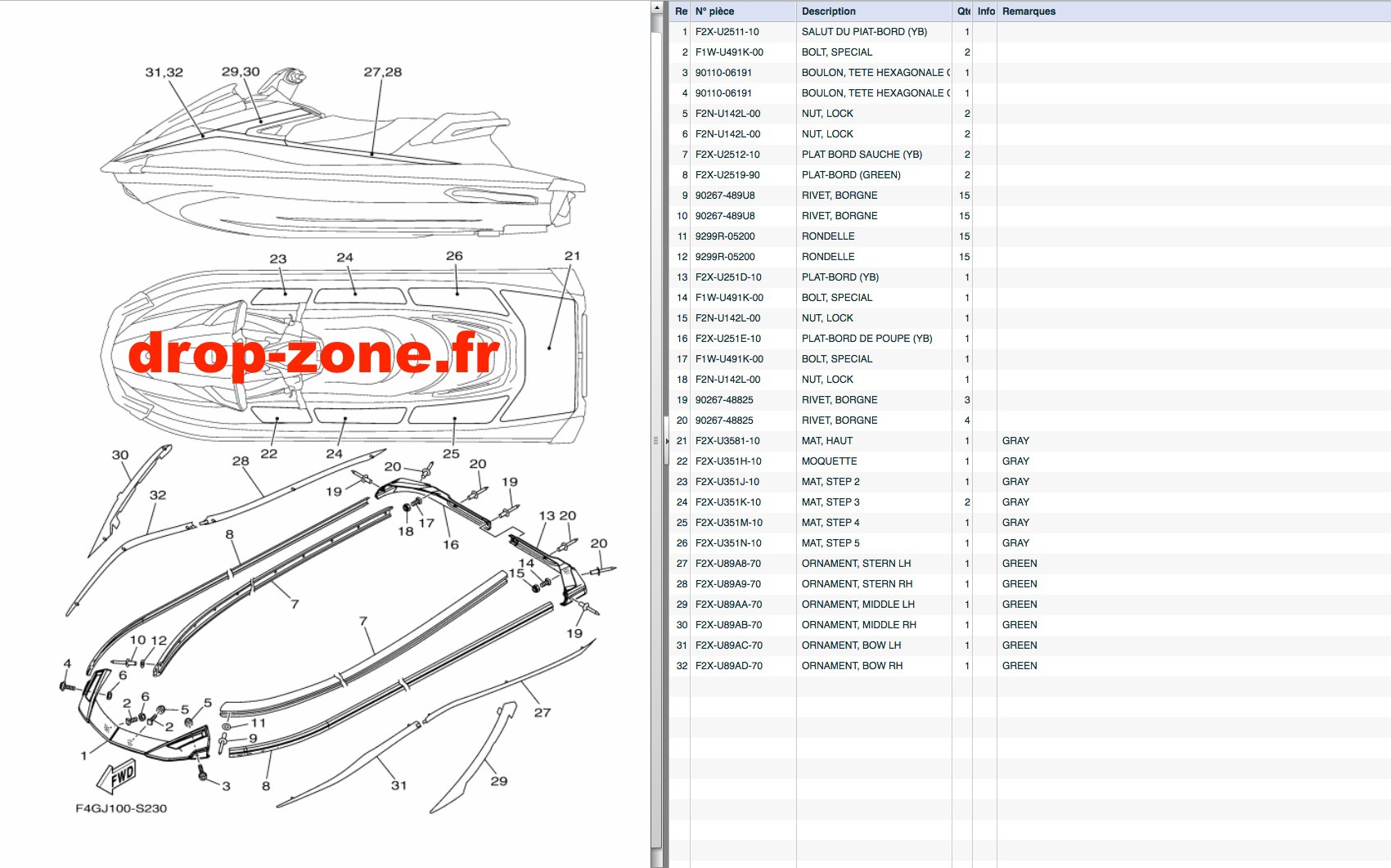Click the splitter grip between diagram and table

(x=655, y=440)
